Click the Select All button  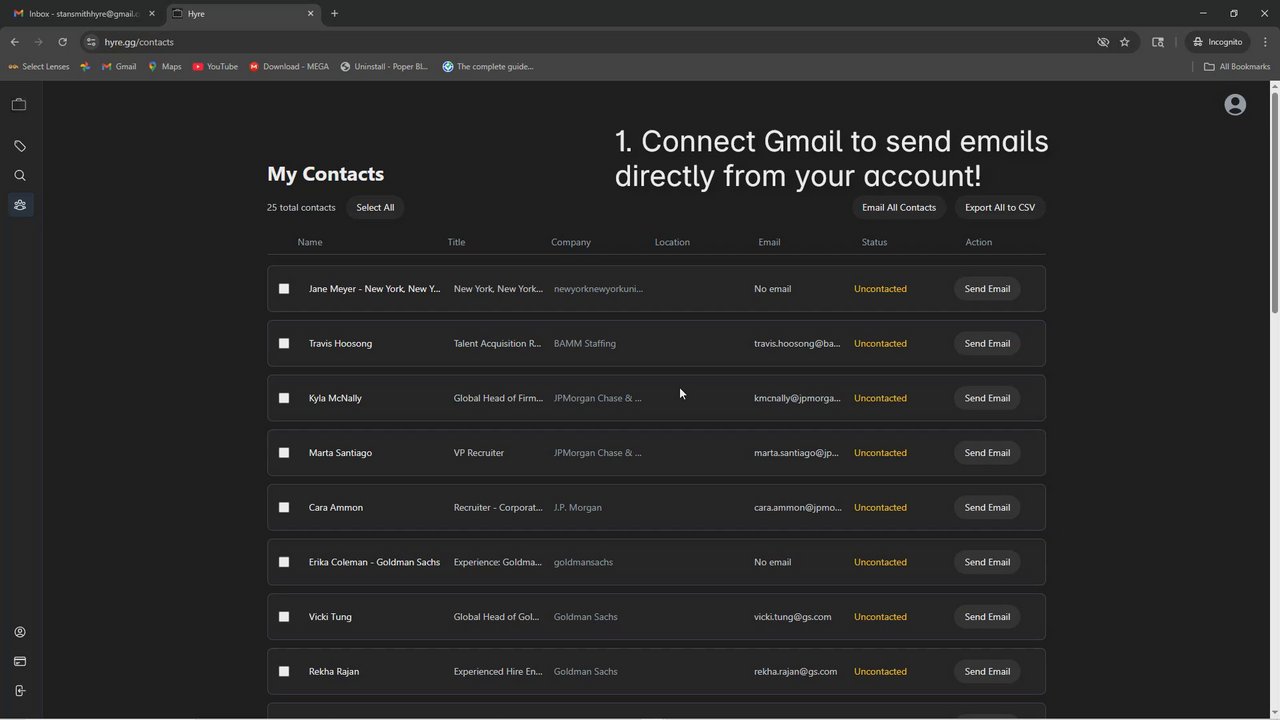[375, 208]
